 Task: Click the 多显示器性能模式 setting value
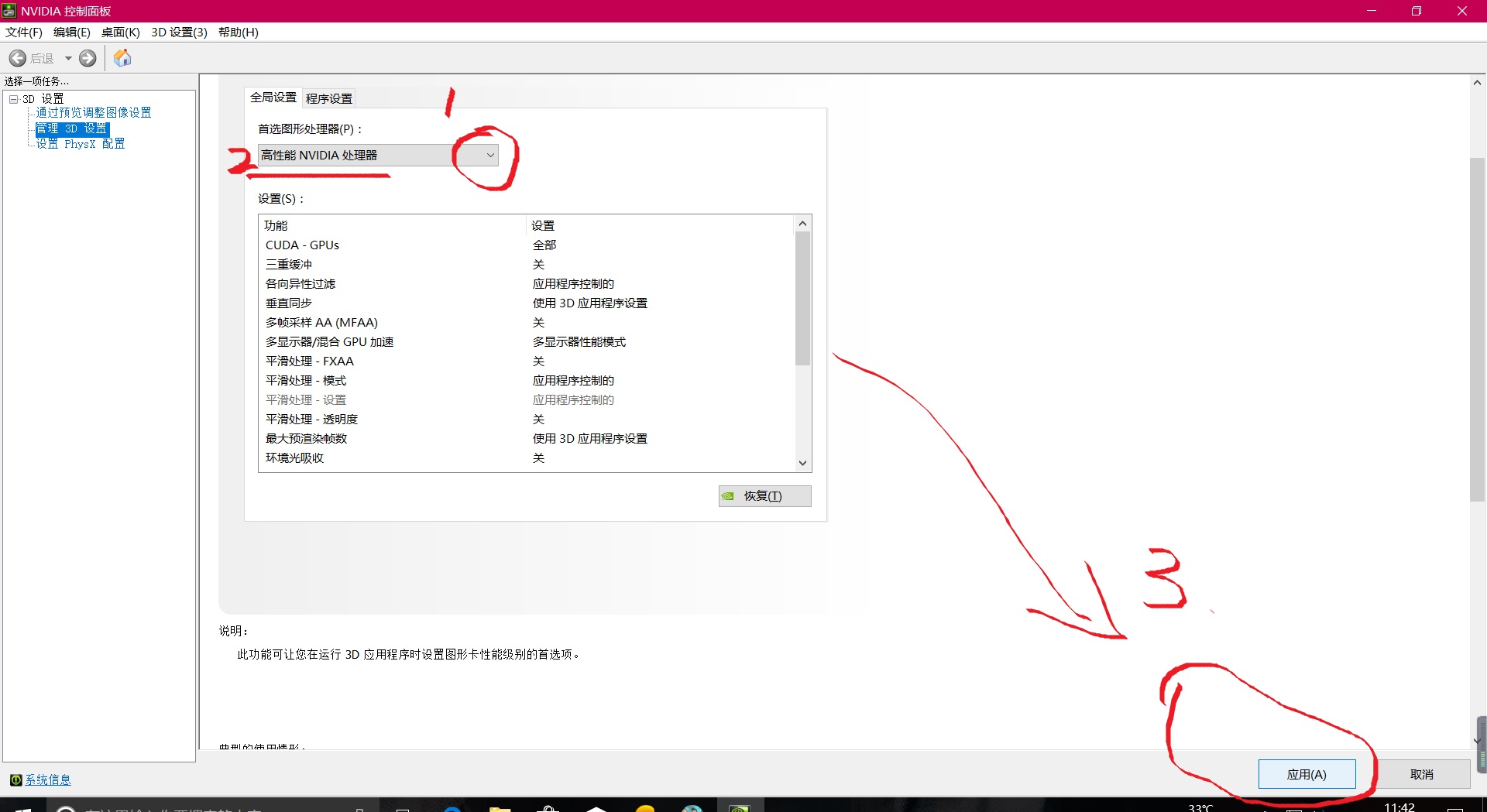[x=579, y=341]
